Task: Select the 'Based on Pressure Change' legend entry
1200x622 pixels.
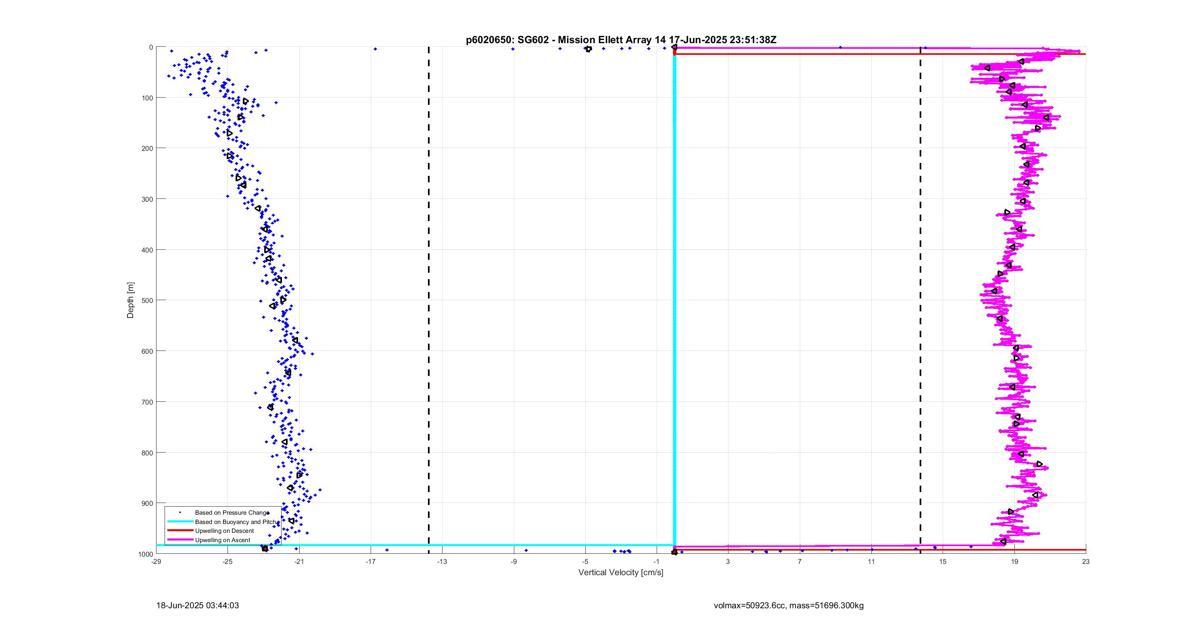Action: tap(231, 513)
